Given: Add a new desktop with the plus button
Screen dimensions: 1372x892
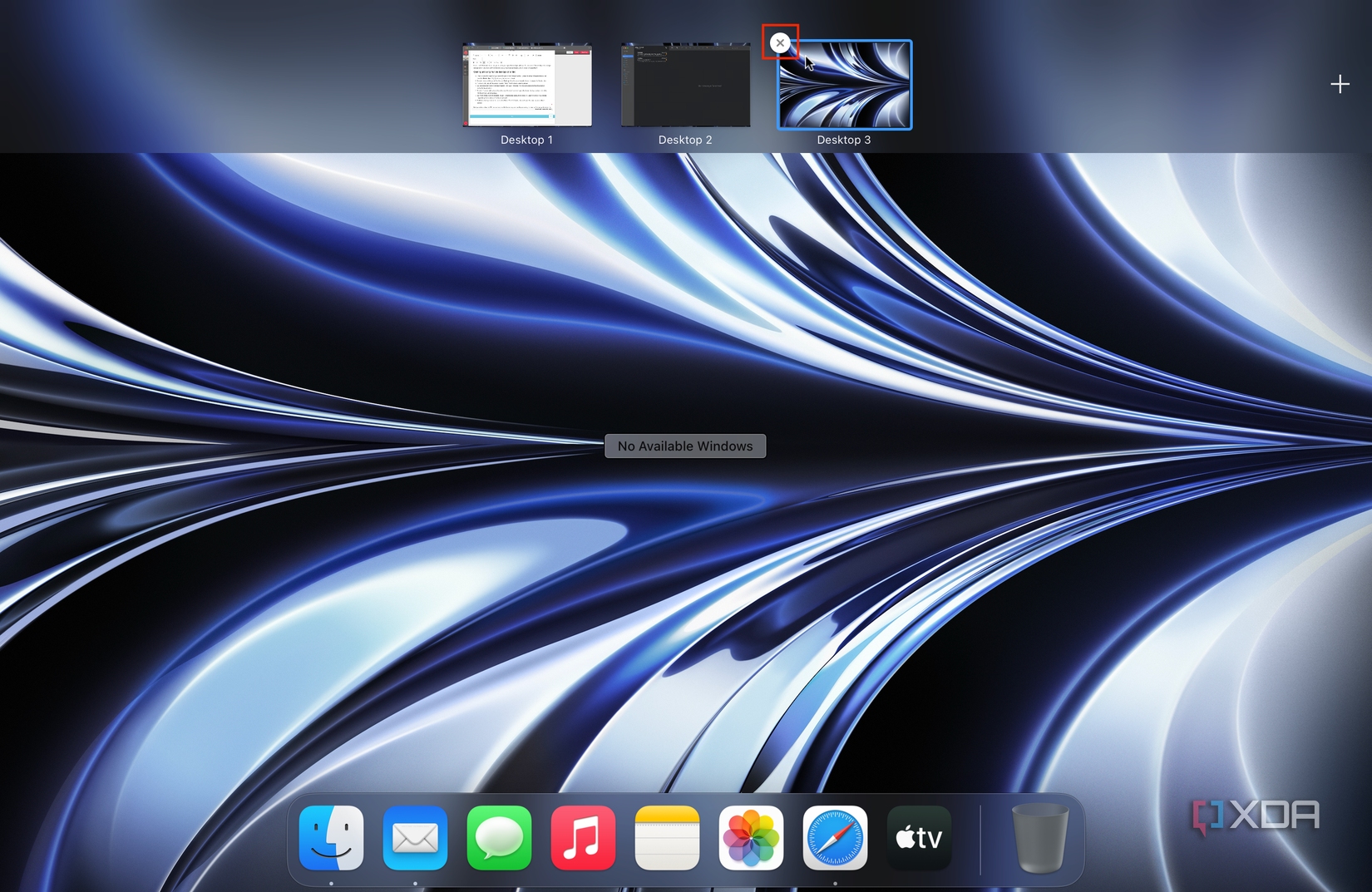Looking at the screenshot, I should click(1340, 83).
